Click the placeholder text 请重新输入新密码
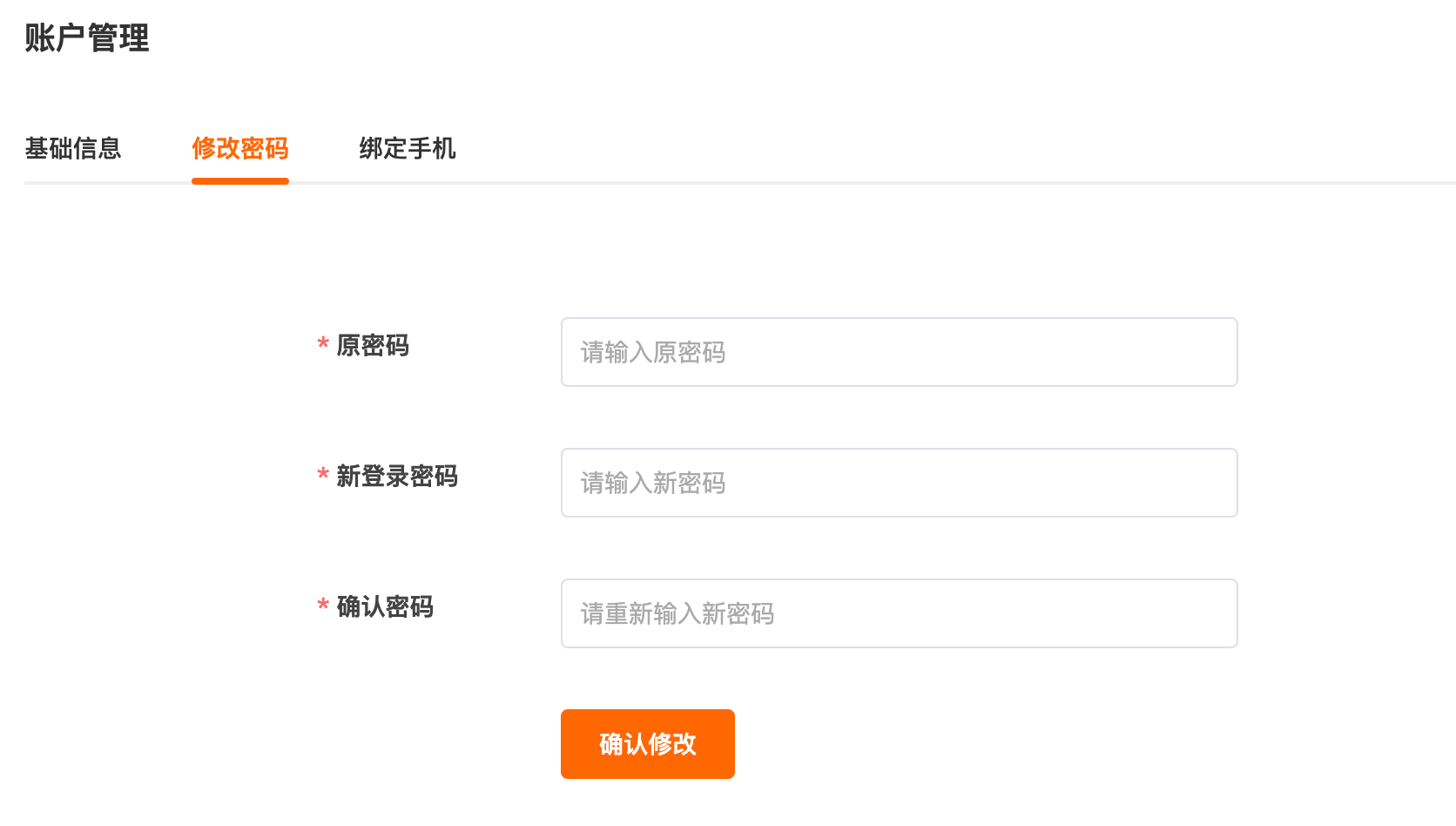This screenshot has height=826, width=1456. (x=677, y=614)
